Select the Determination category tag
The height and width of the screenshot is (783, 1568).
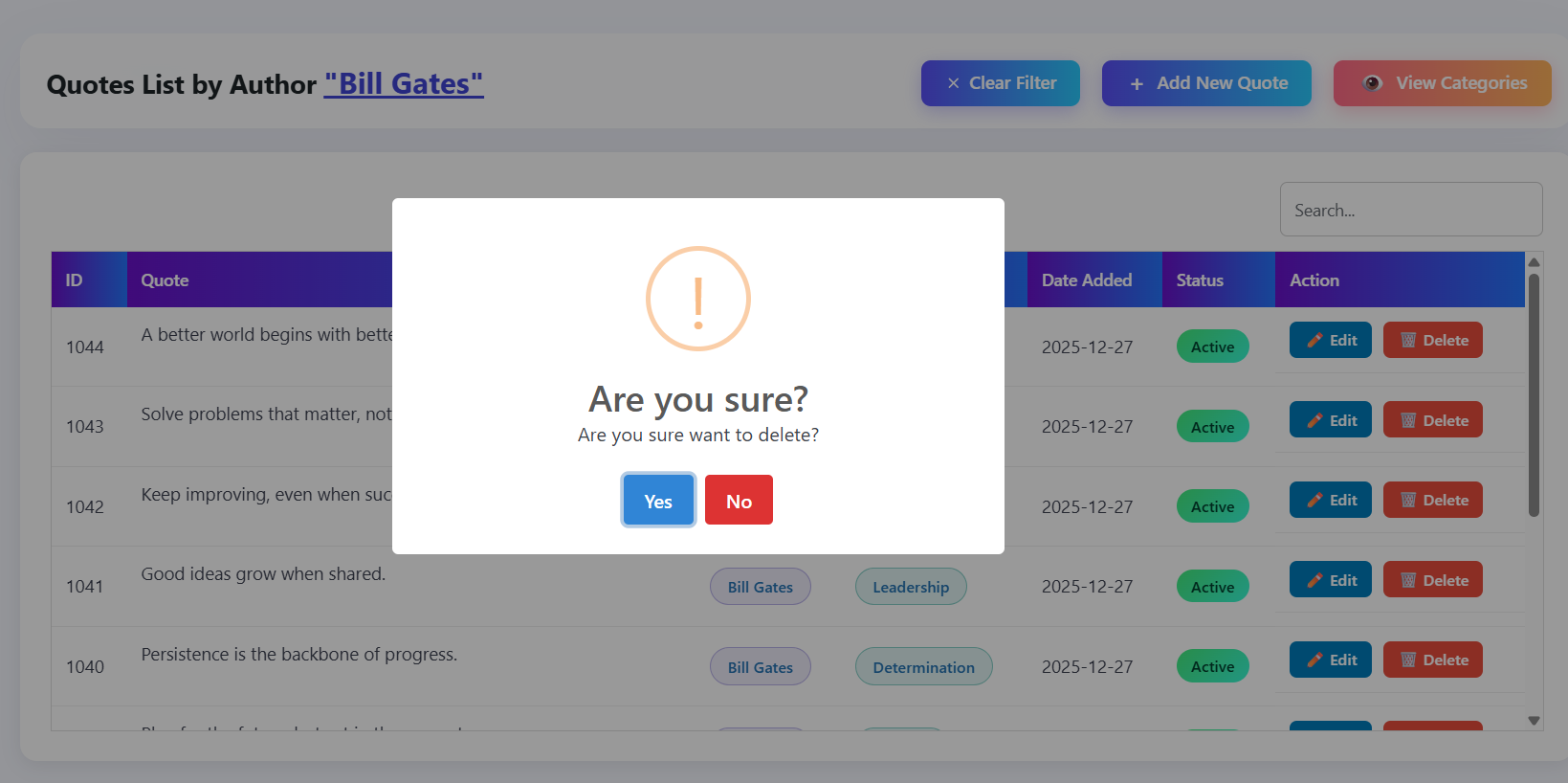coord(923,667)
